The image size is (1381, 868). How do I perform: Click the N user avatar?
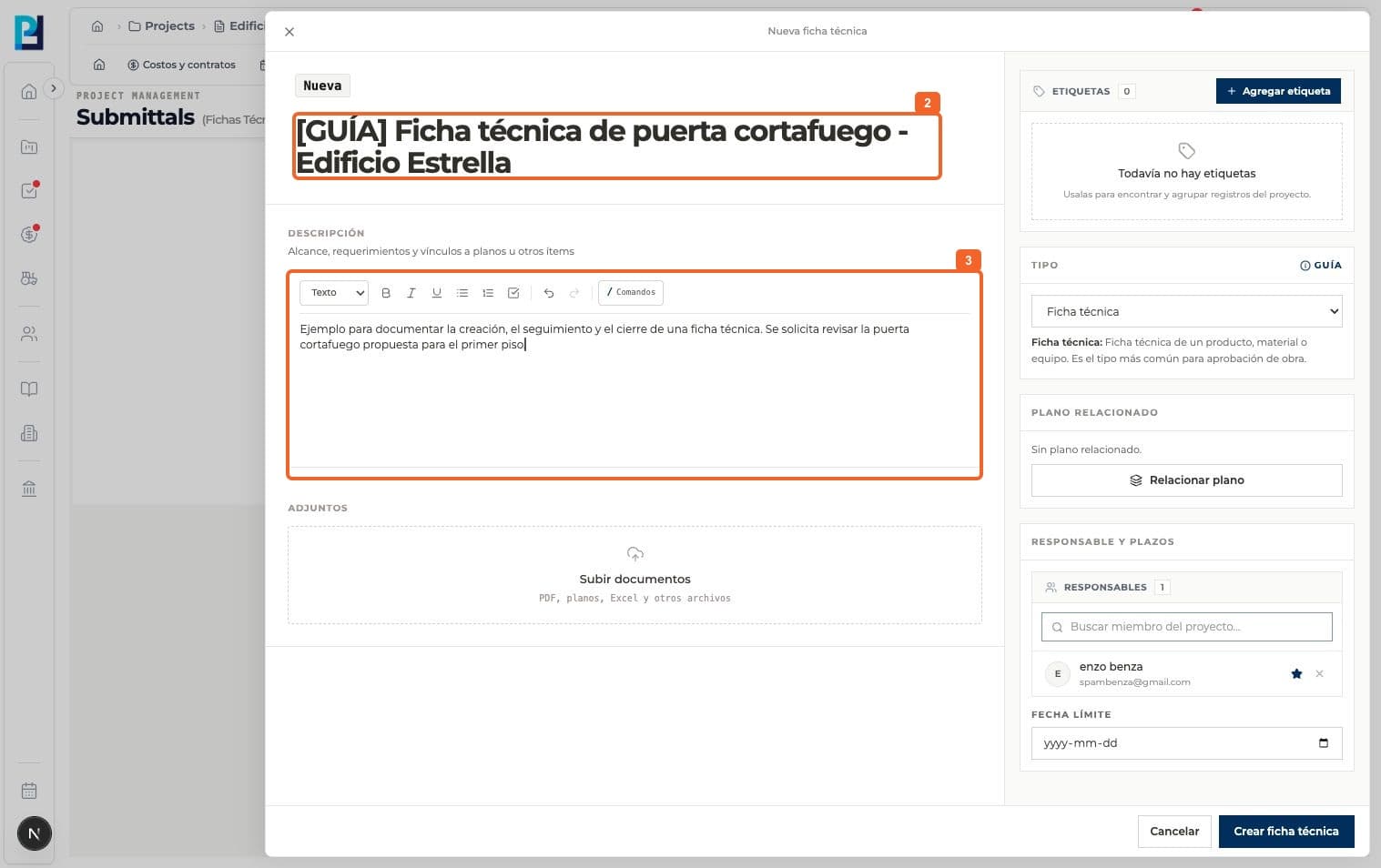(x=35, y=833)
